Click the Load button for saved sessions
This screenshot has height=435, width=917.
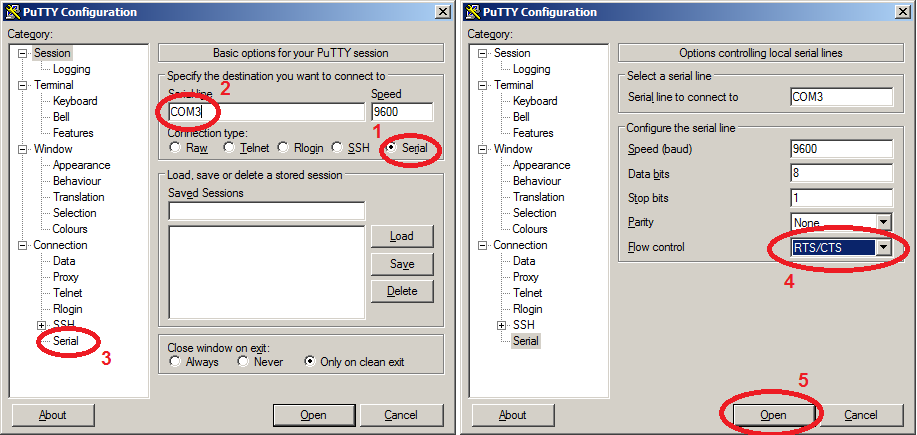click(402, 236)
